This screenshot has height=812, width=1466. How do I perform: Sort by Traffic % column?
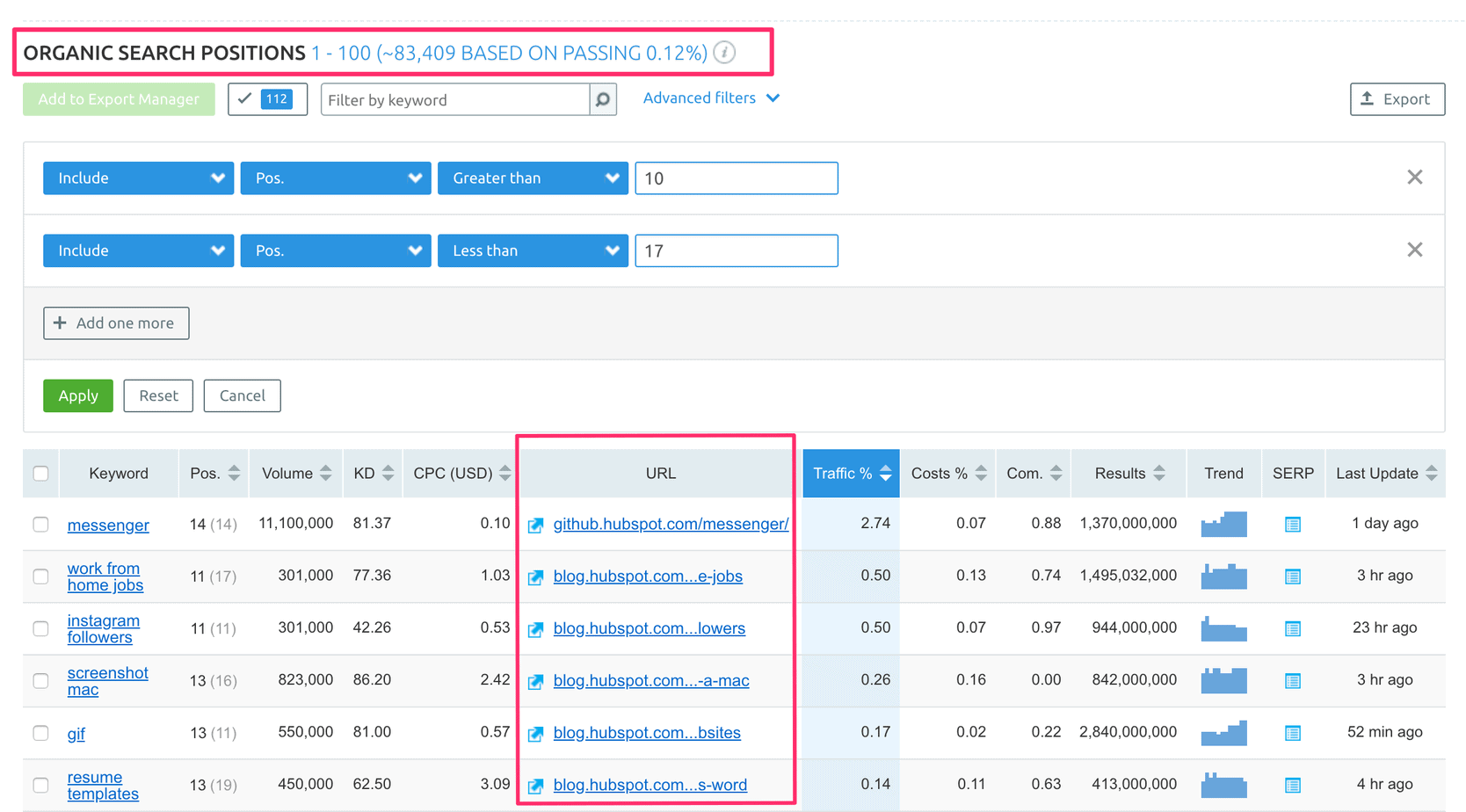click(x=851, y=473)
